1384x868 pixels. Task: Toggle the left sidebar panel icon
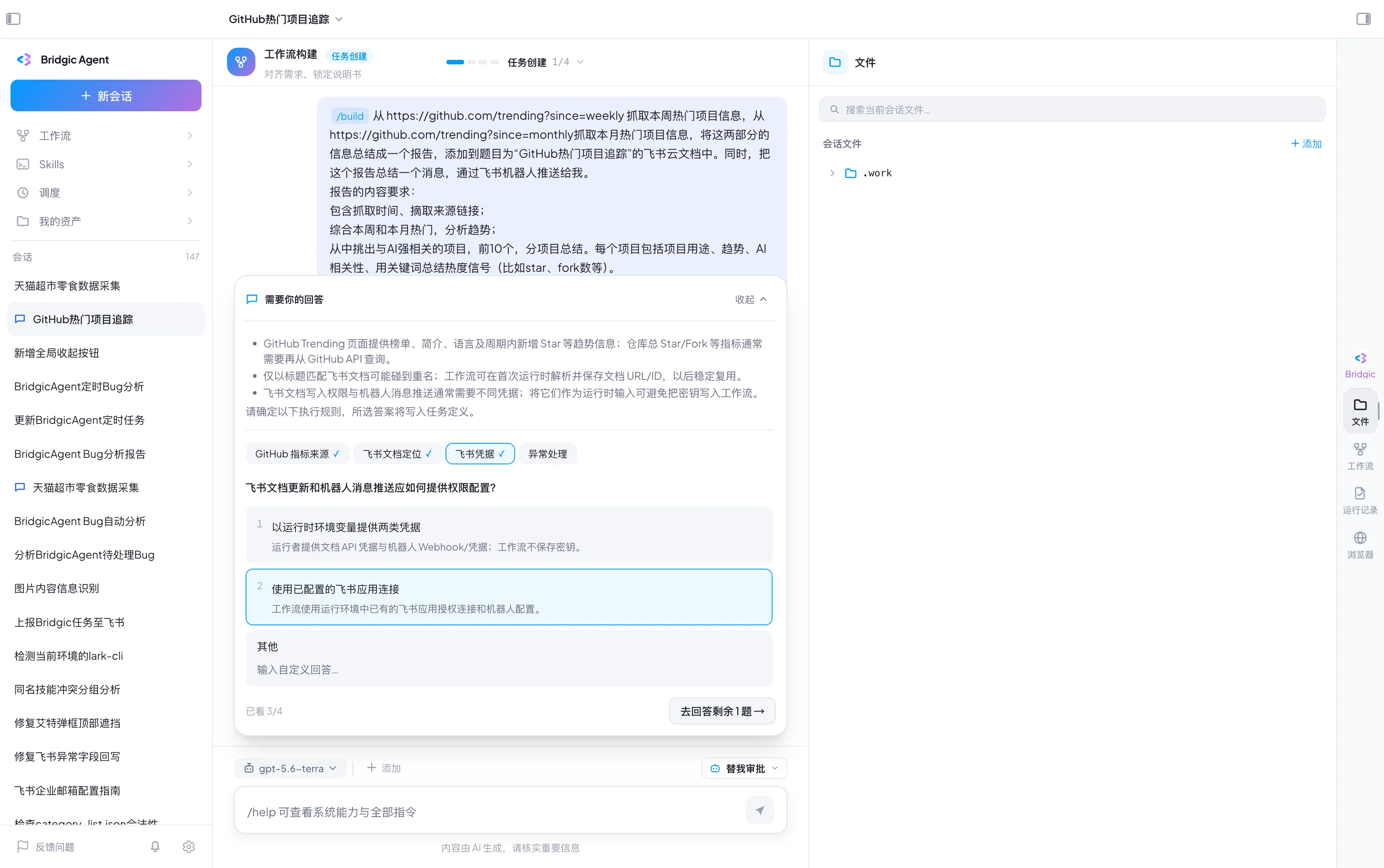13,19
